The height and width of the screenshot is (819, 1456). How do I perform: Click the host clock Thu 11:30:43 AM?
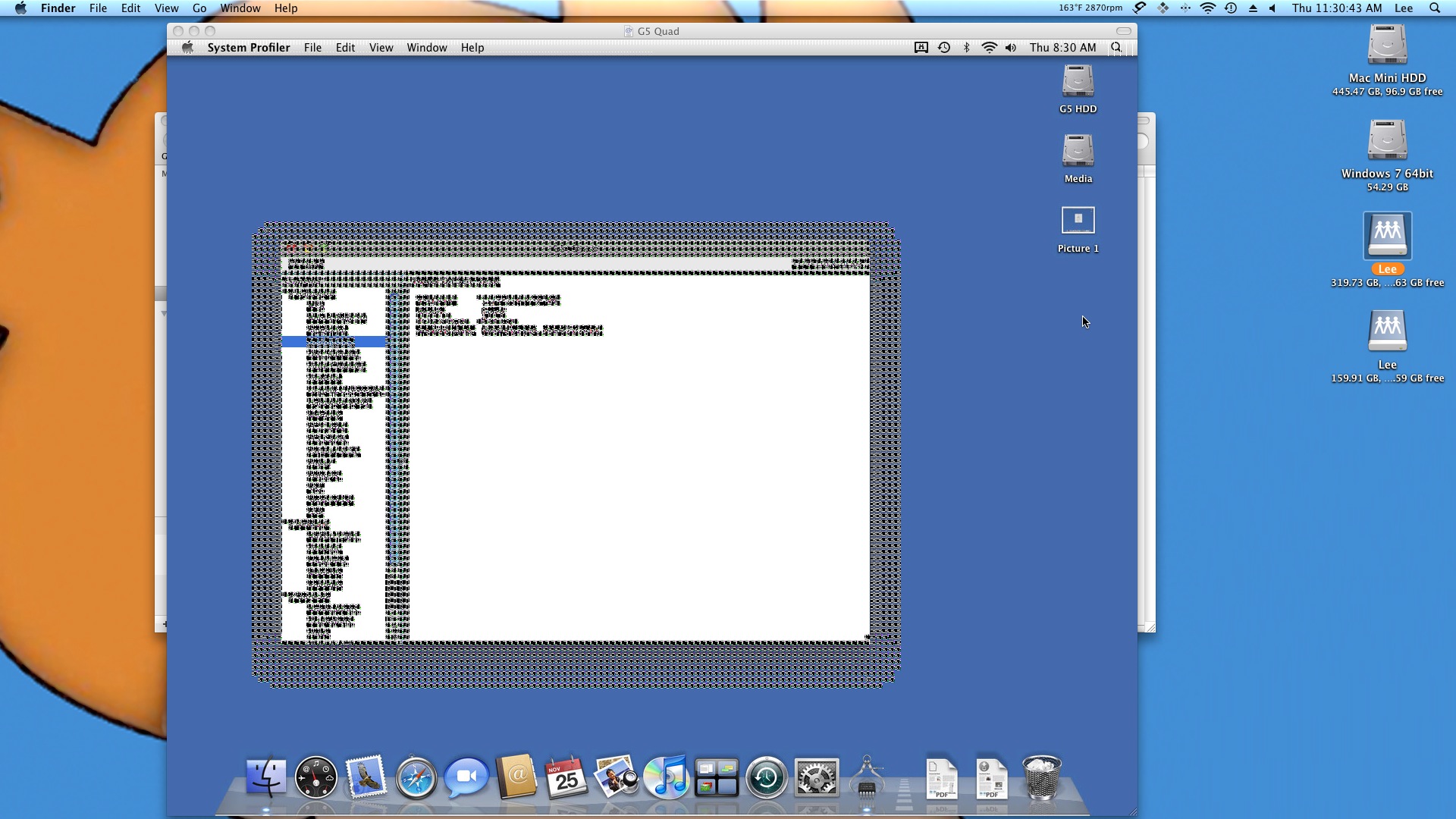tap(1337, 8)
